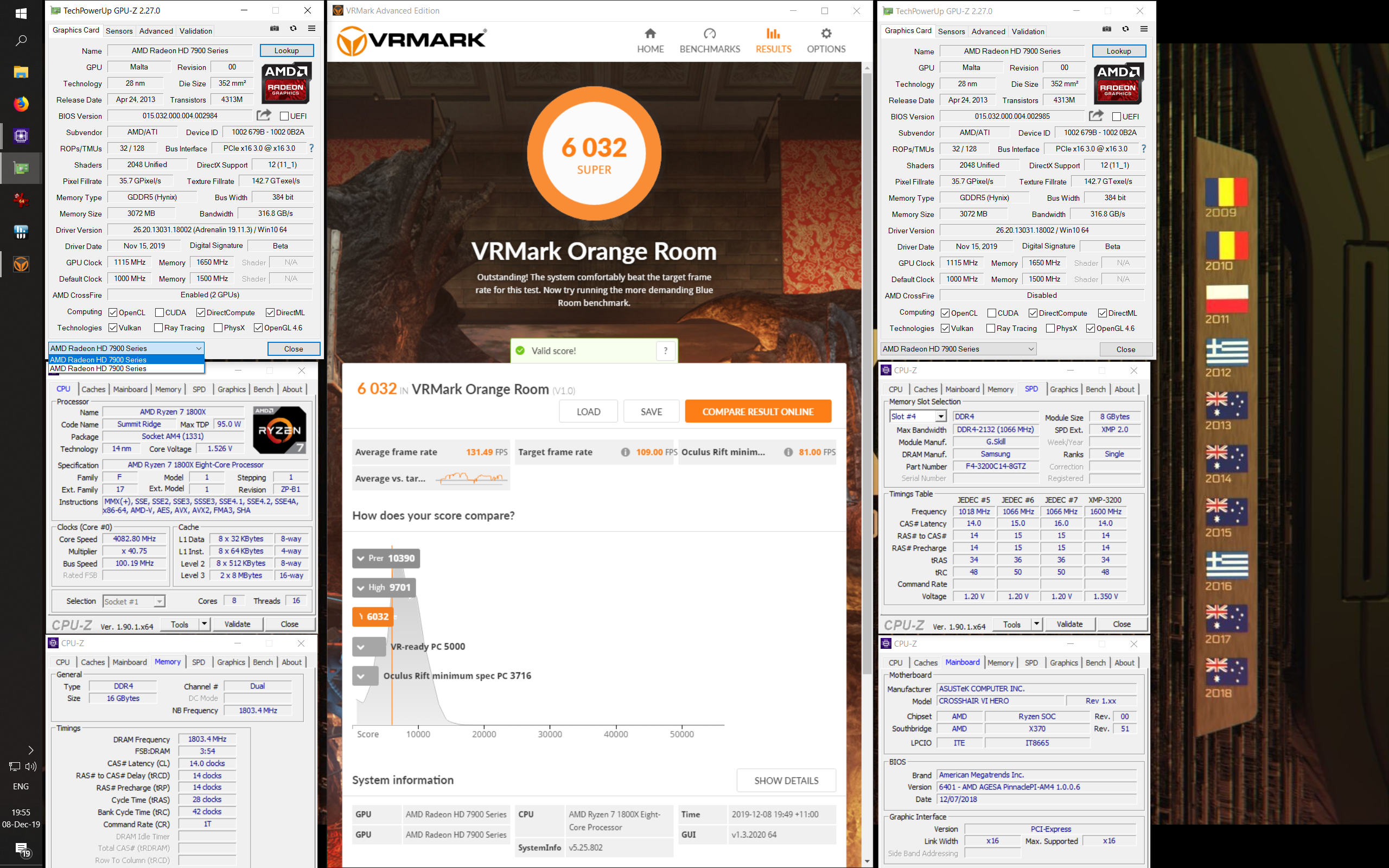Open Socket #1 selection dropdown in CPU-Z

pos(159,602)
